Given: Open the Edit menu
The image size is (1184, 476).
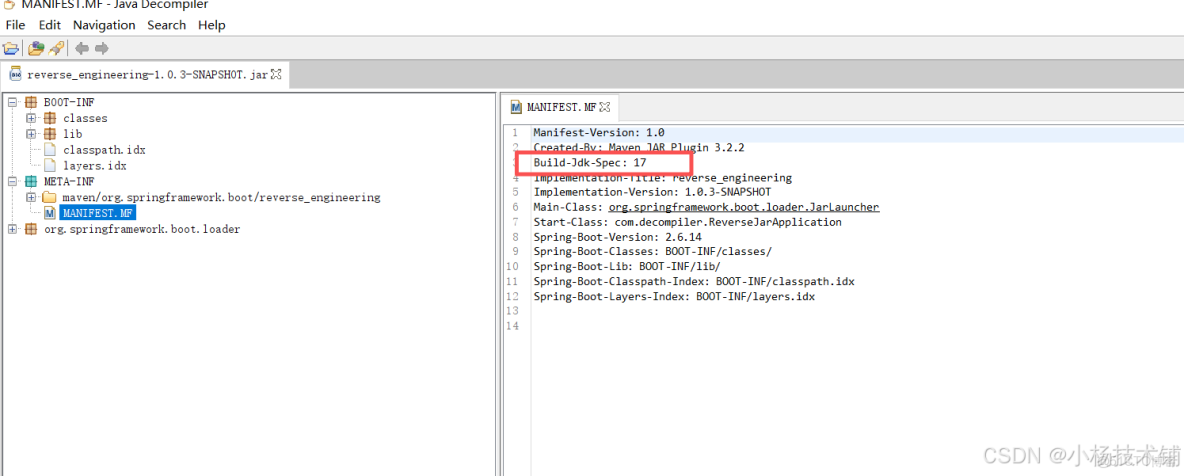Looking at the screenshot, I should pyautogui.click(x=50, y=25).
